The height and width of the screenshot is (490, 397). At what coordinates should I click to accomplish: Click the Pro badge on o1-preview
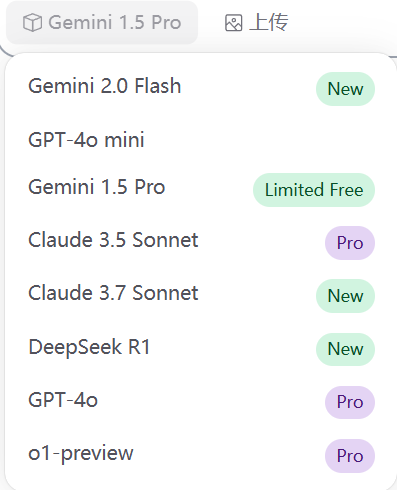pyautogui.click(x=350, y=456)
